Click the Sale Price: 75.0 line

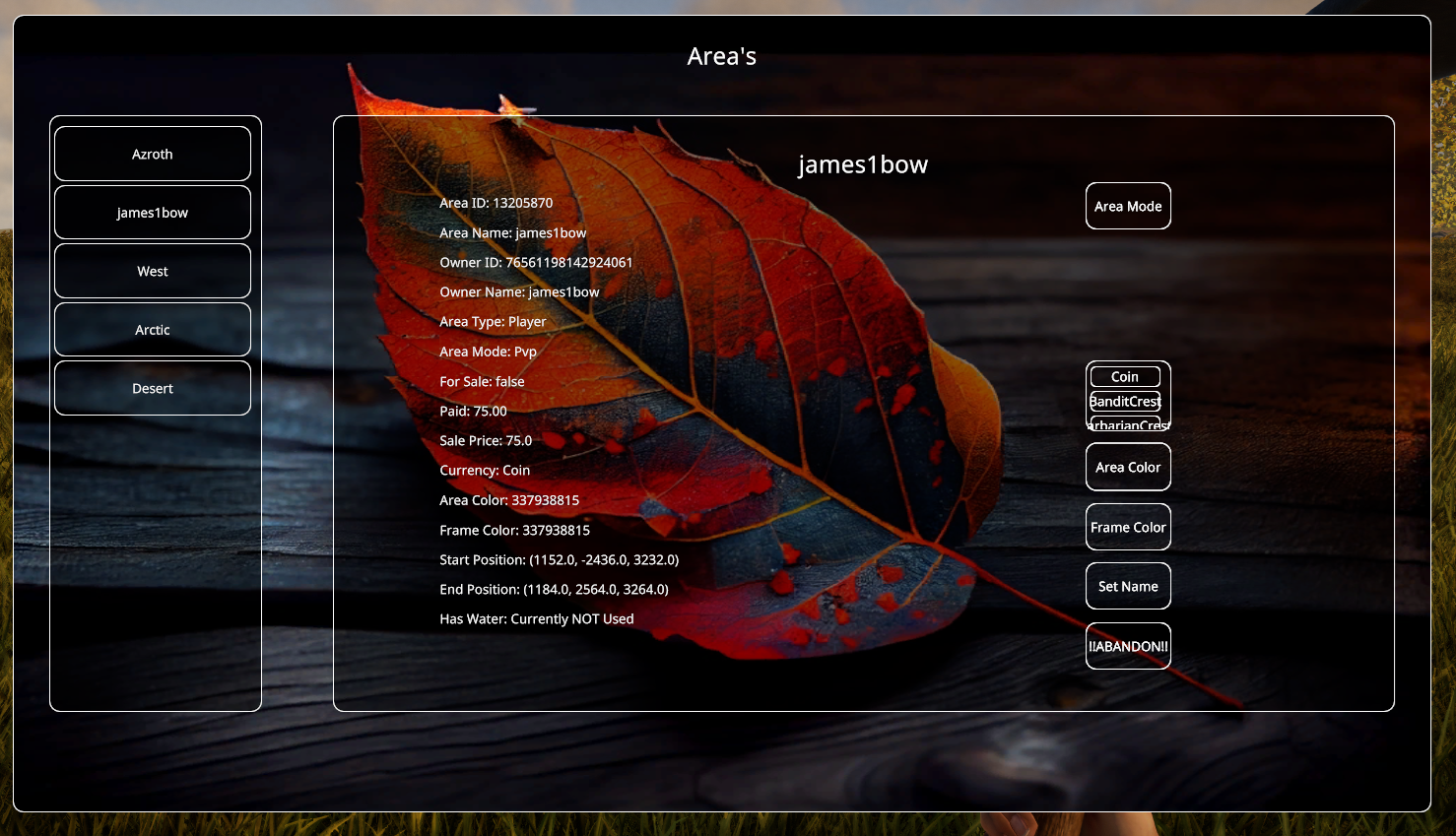(486, 440)
